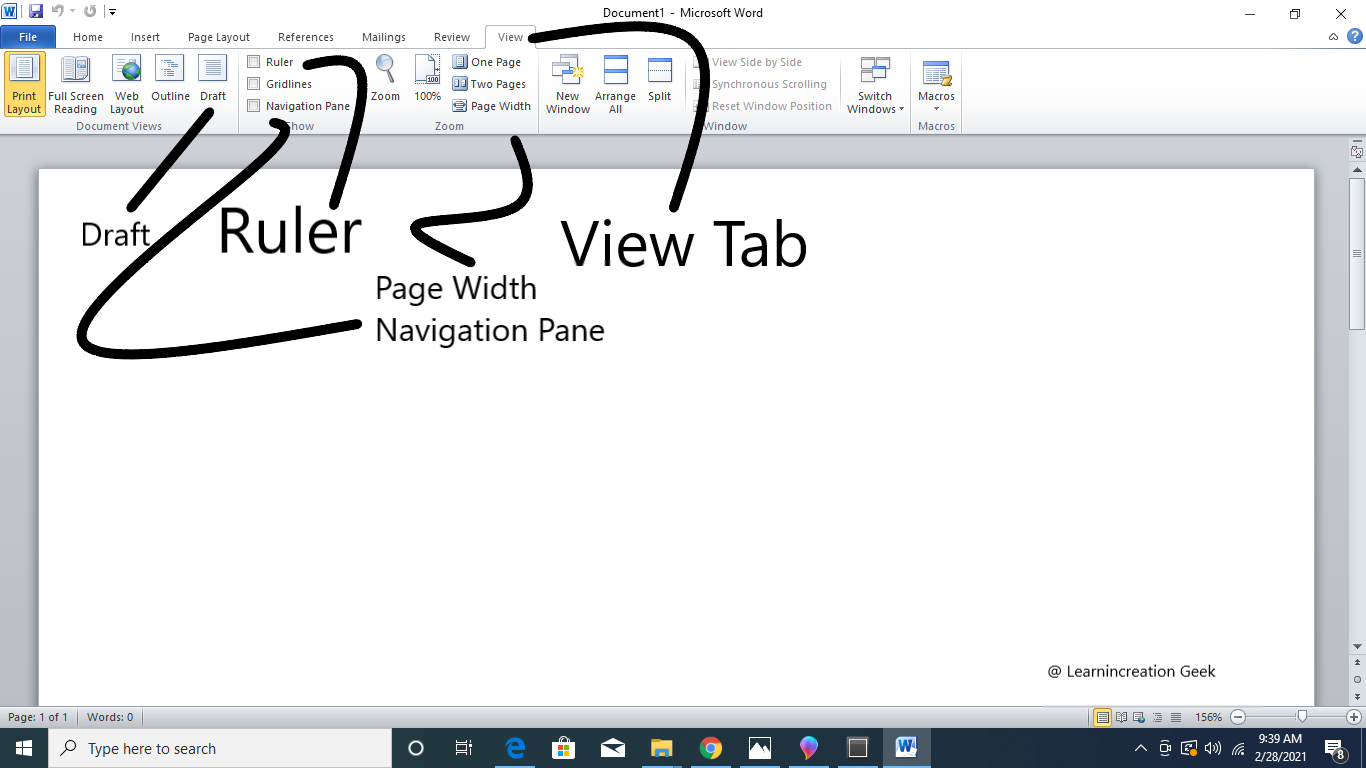Enable the Ruler checkbox
Image resolution: width=1366 pixels, height=768 pixels.
pyautogui.click(x=254, y=62)
